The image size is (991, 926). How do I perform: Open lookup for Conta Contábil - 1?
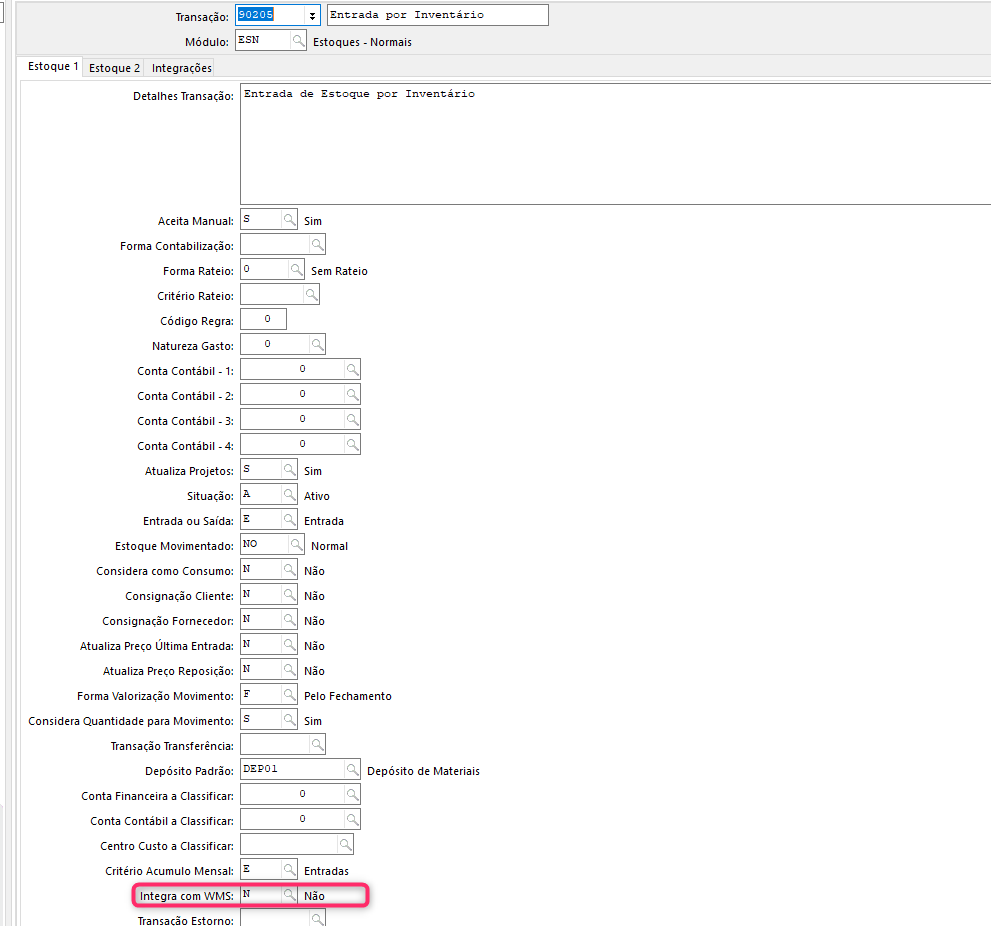click(x=353, y=369)
